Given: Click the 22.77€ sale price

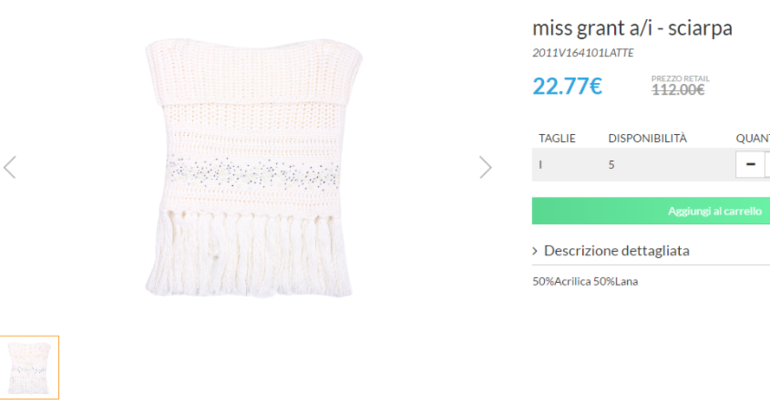Looking at the screenshot, I should tap(567, 86).
